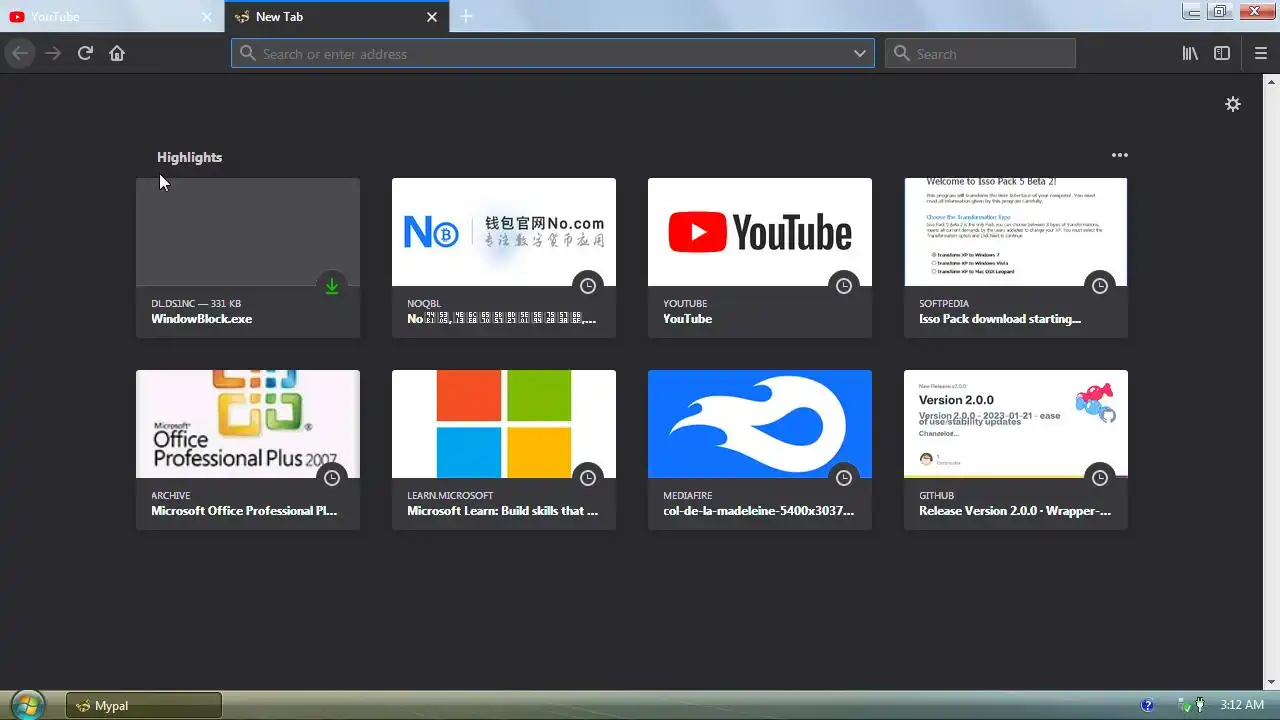Screen dimensions: 1280x720
Task: Click history clock icon on Softpedia card
Action: coord(1100,286)
